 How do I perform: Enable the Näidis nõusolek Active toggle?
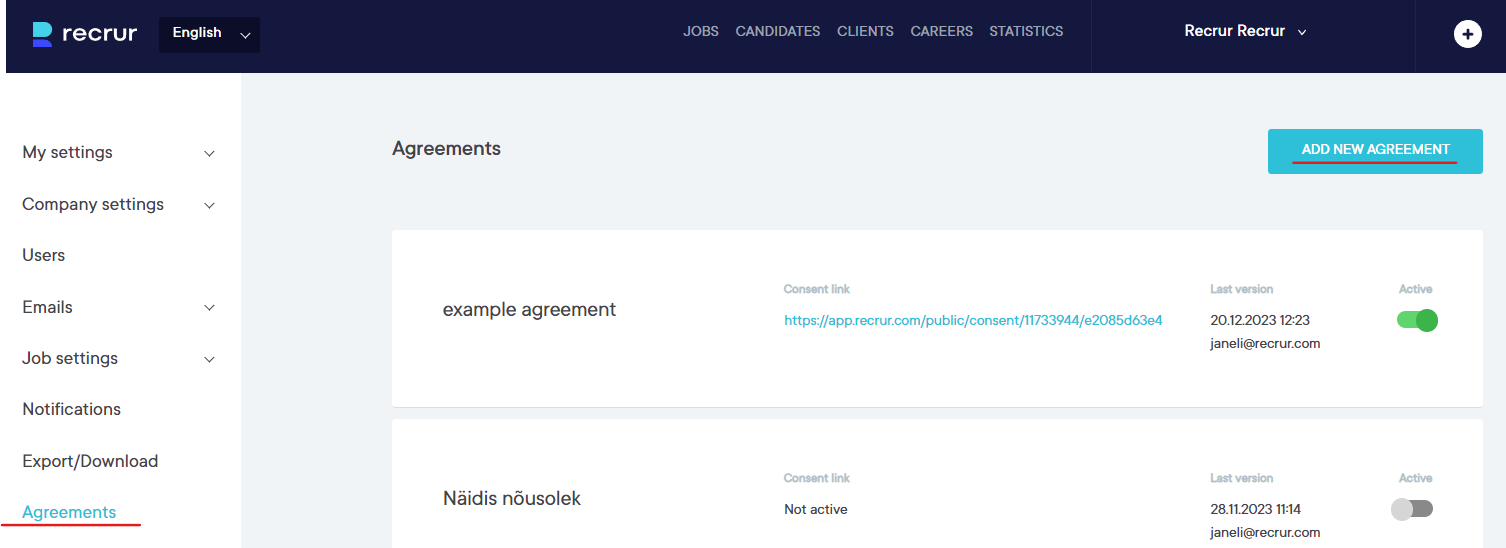point(1412,509)
